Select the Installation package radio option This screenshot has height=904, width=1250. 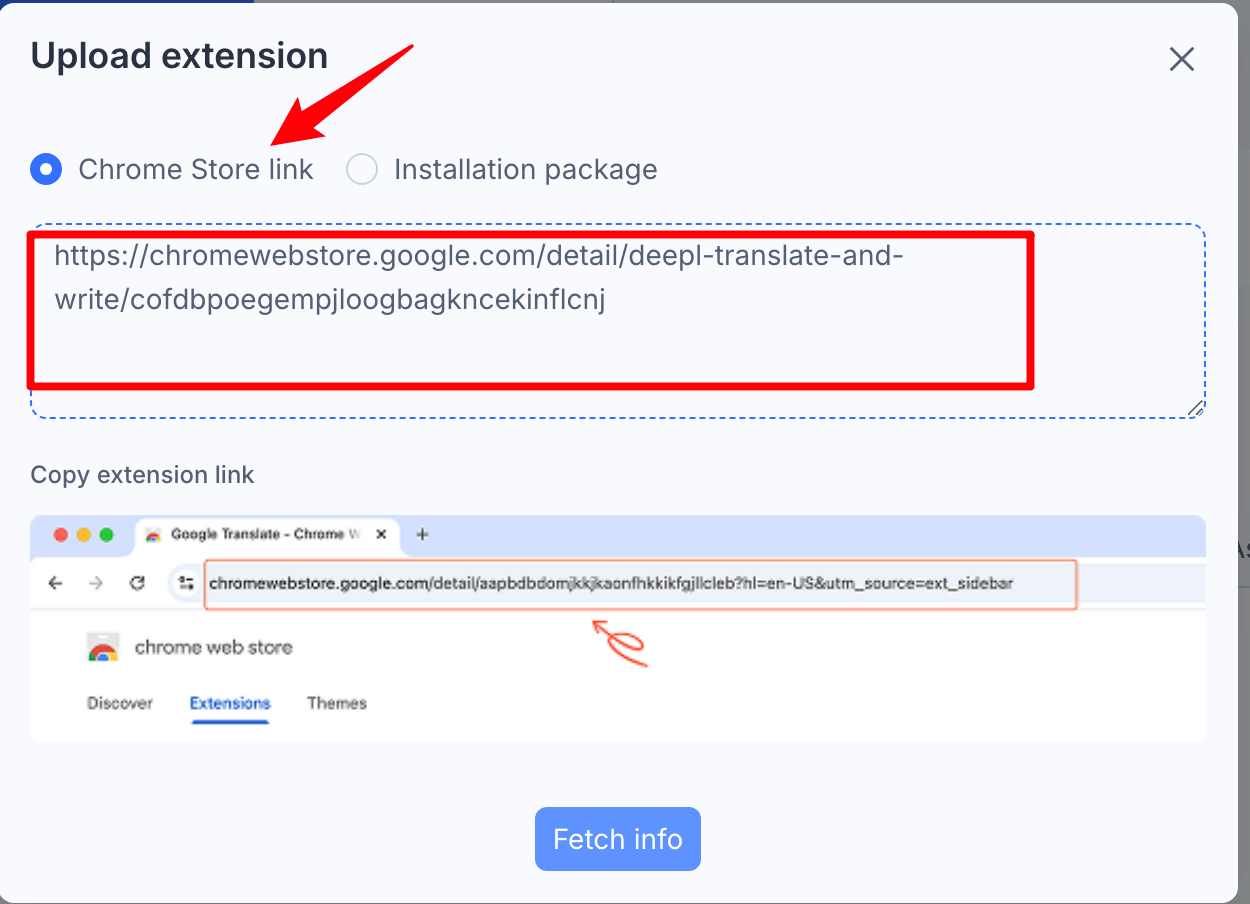point(362,170)
